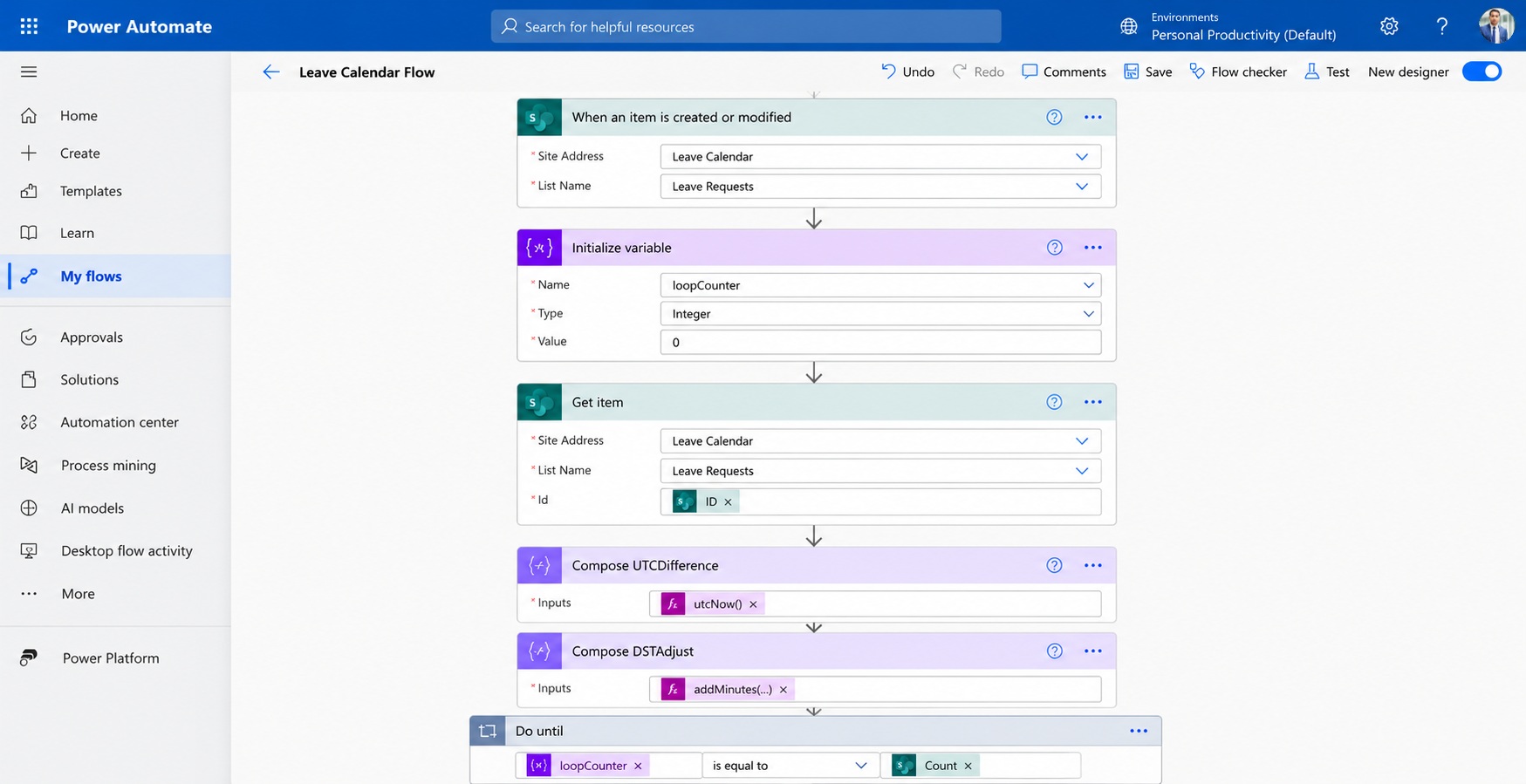Open variable Name dropdown loopCounter

(1088, 285)
